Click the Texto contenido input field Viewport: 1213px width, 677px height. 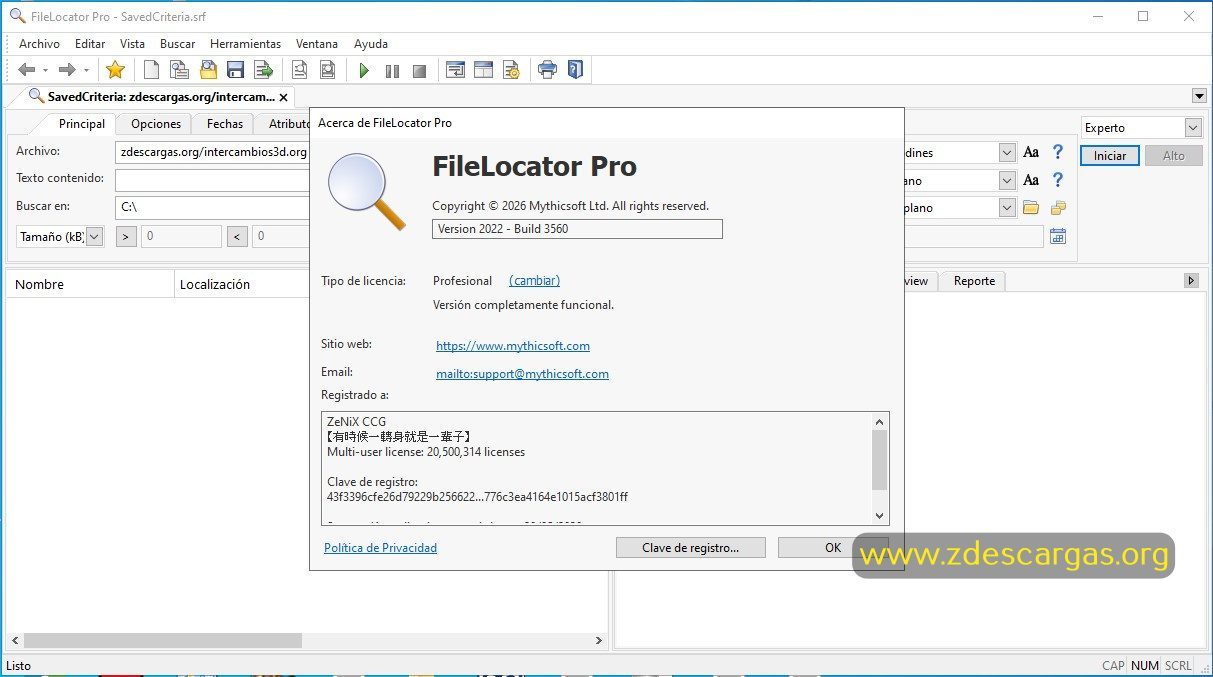(x=212, y=180)
